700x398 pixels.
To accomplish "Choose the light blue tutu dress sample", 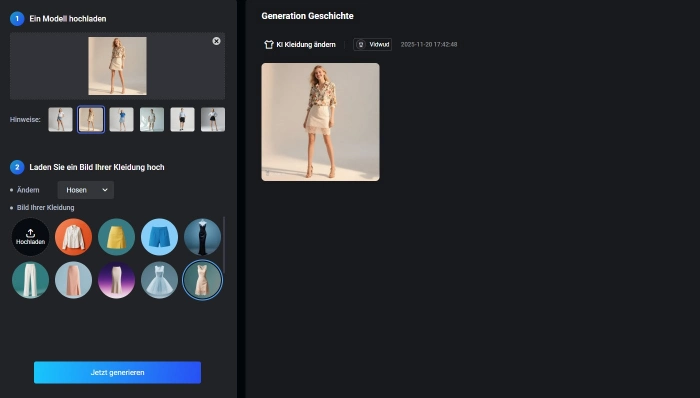I will coord(159,280).
